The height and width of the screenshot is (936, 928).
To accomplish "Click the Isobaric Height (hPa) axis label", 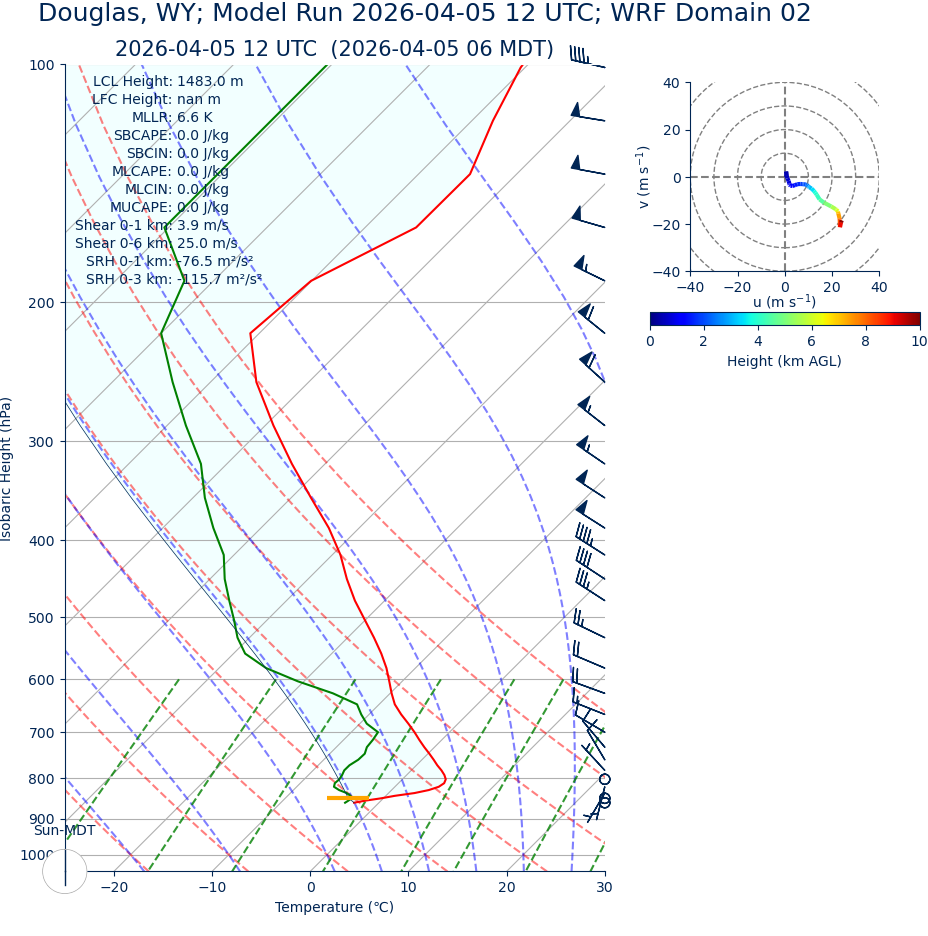I will tap(7, 469).
